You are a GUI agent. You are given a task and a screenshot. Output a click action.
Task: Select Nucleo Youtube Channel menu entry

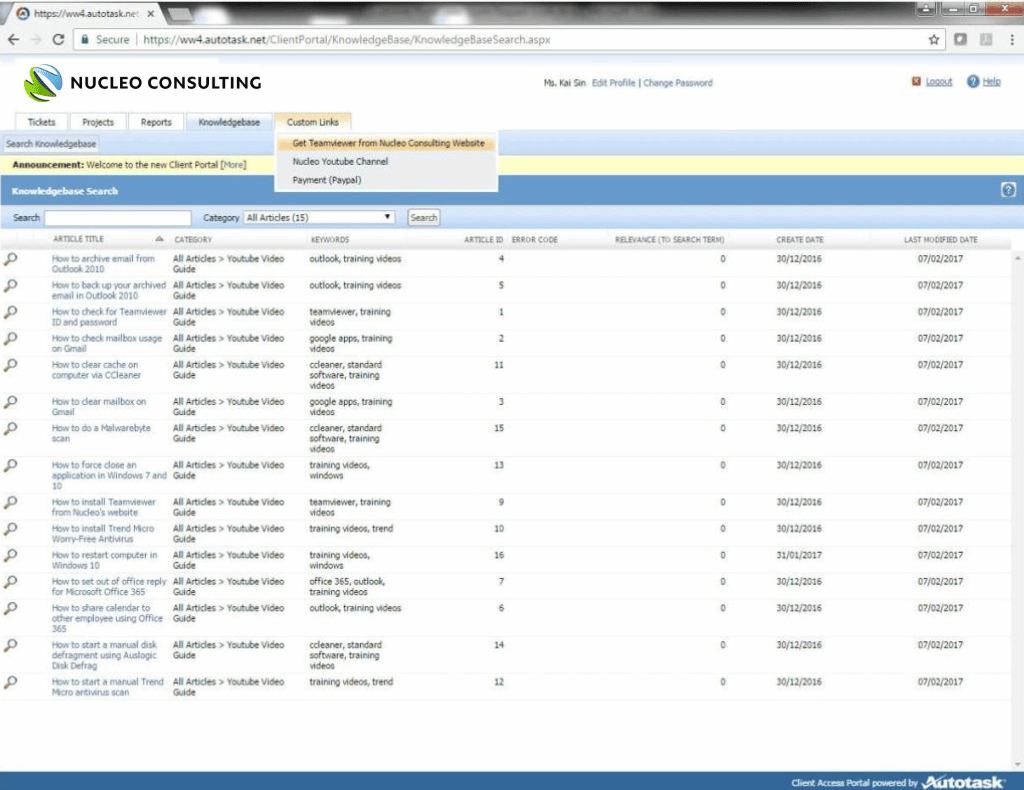tap(340, 161)
